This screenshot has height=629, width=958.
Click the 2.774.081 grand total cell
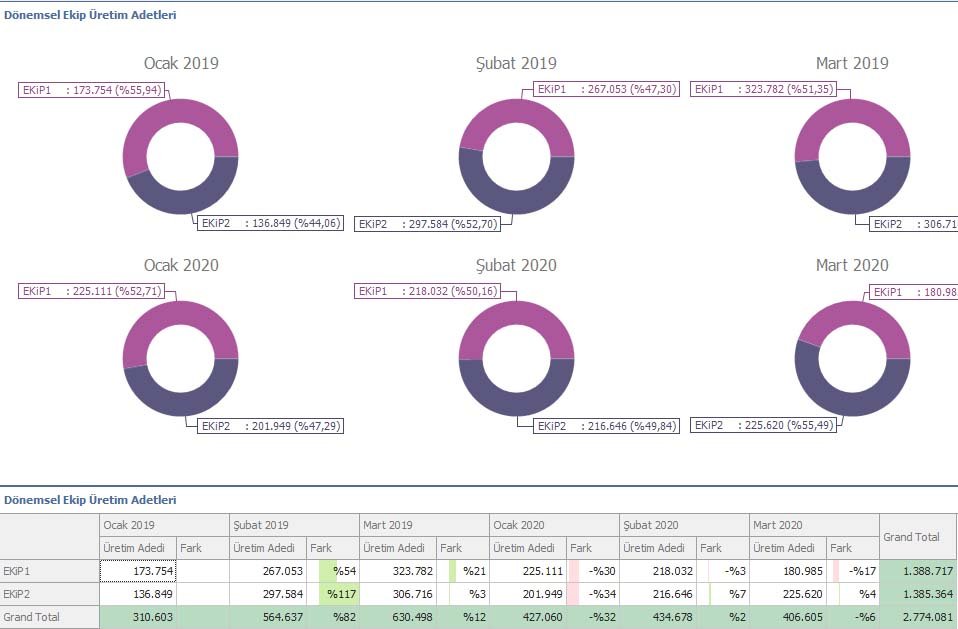[917, 617]
